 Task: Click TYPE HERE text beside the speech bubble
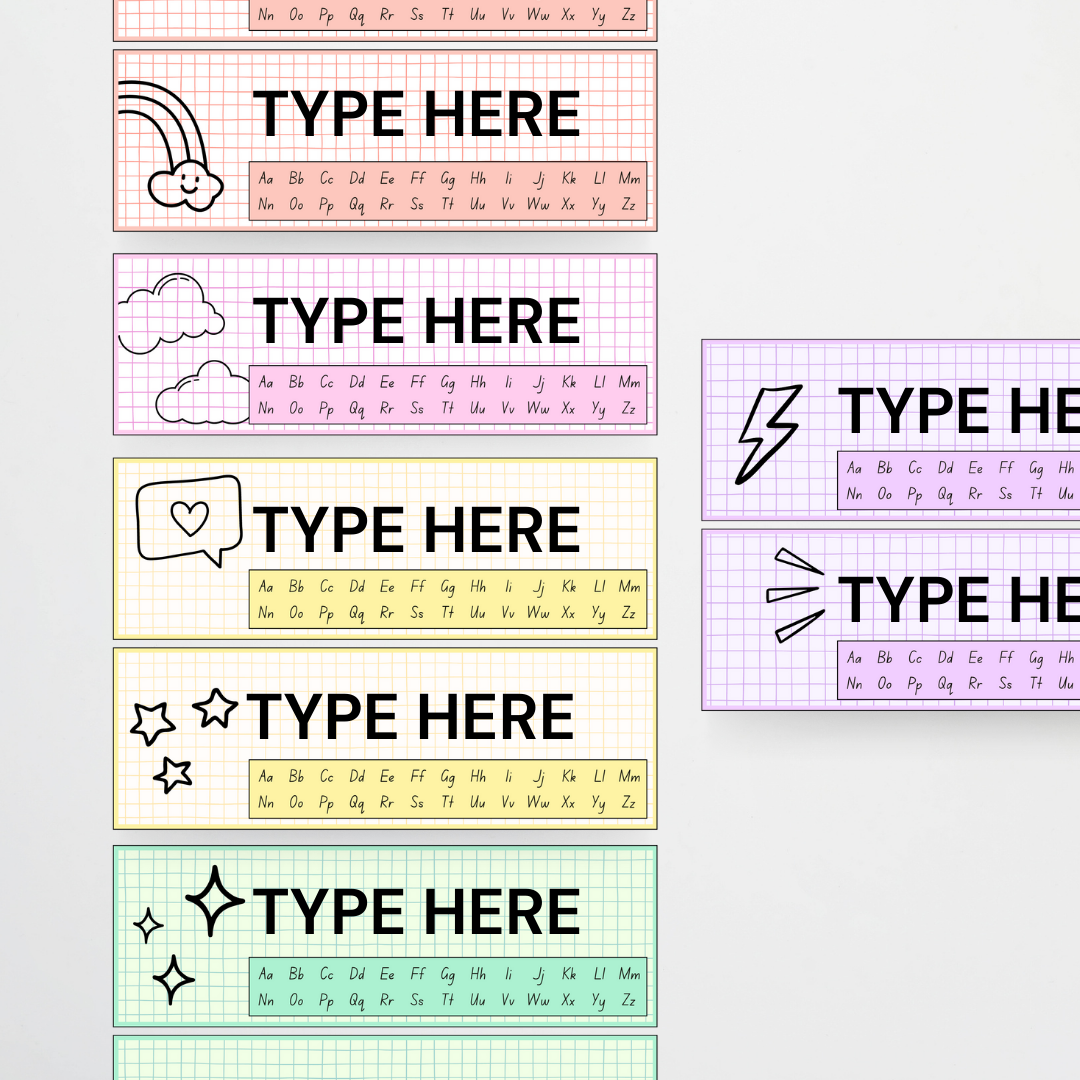[x=416, y=529]
